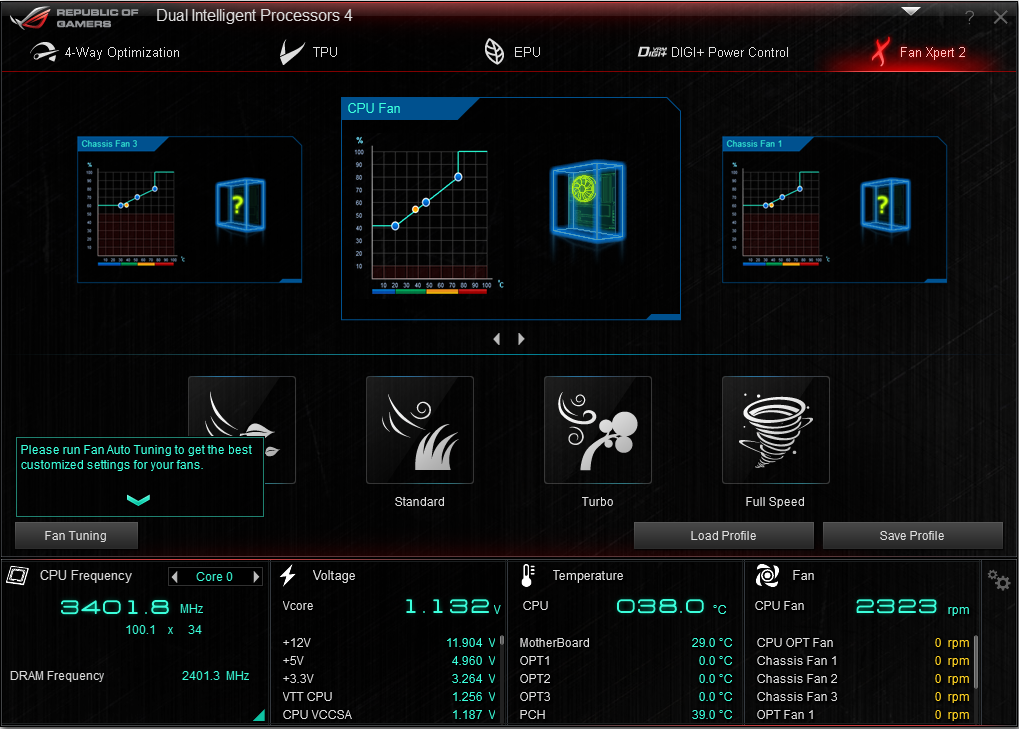Click the Chassis Fan 1 unknown-case icon

pos(881,205)
